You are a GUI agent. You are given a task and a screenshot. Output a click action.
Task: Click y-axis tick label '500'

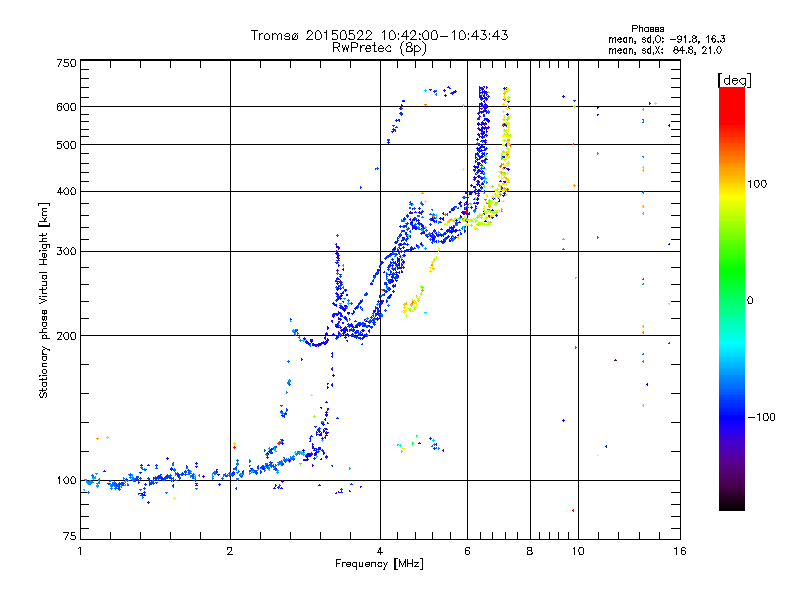point(67,145)
